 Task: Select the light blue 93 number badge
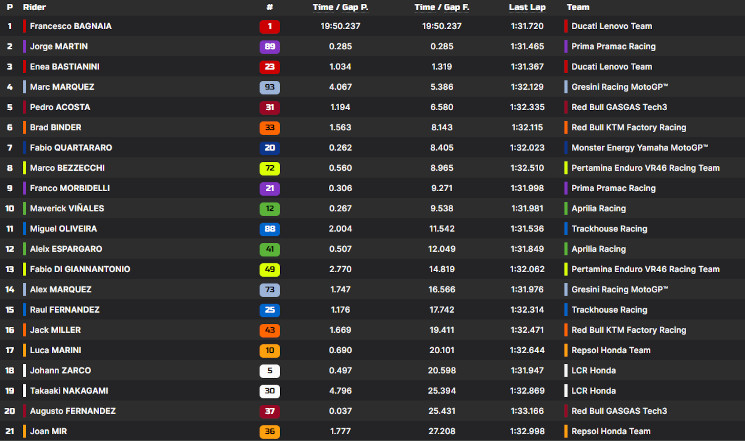(269, 87)
